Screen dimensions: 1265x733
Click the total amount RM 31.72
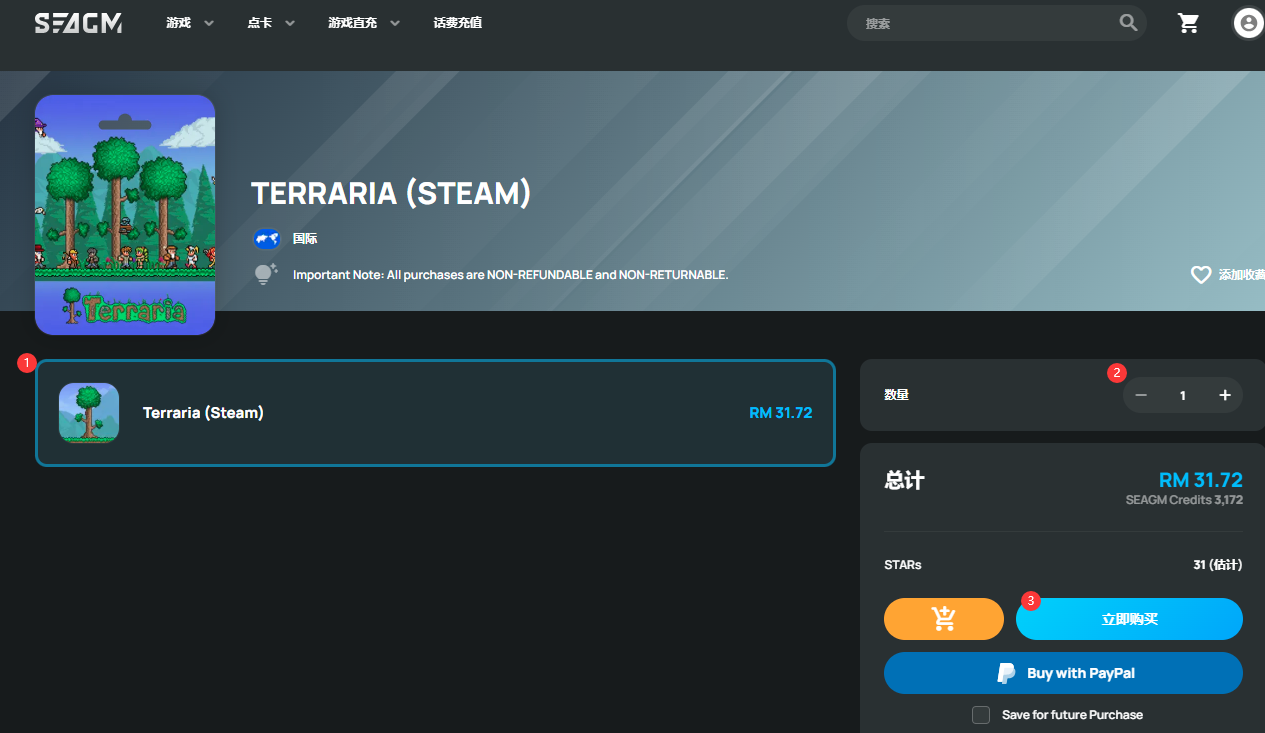[x=1200, y=480]
